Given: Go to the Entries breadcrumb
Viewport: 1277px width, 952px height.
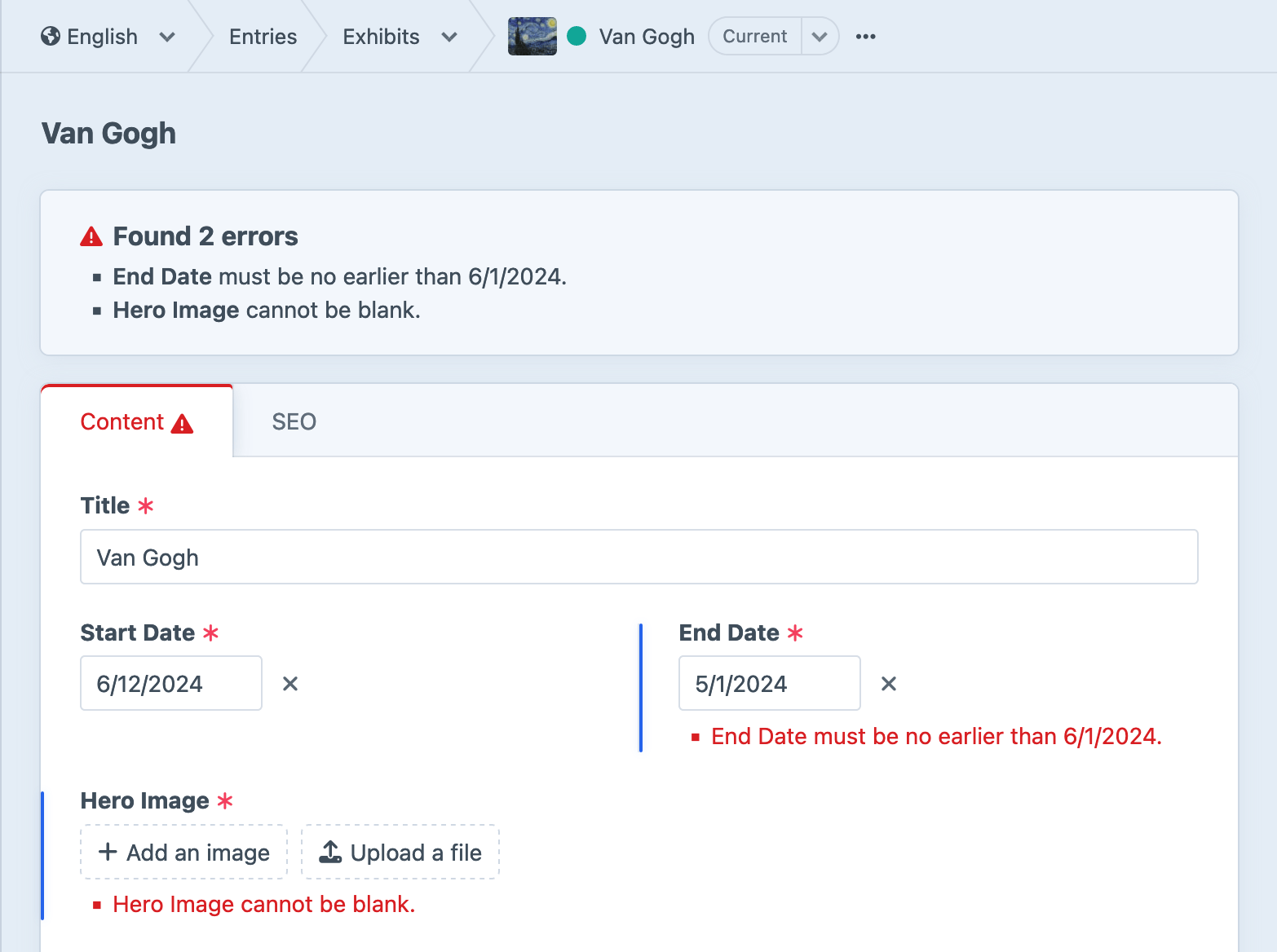Looking at the screenshot, I should [263, 37].
